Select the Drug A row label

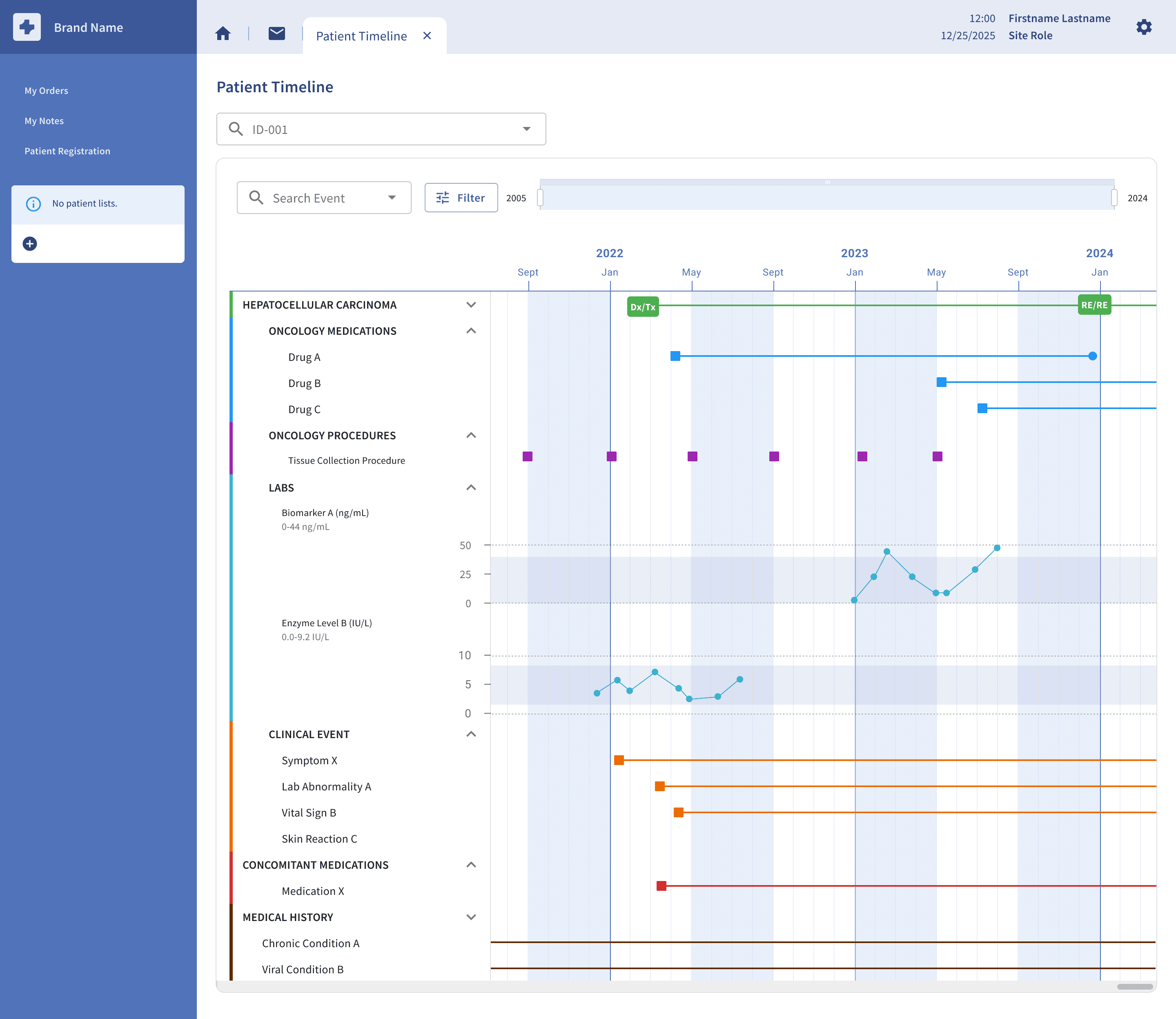coord(304,357)
